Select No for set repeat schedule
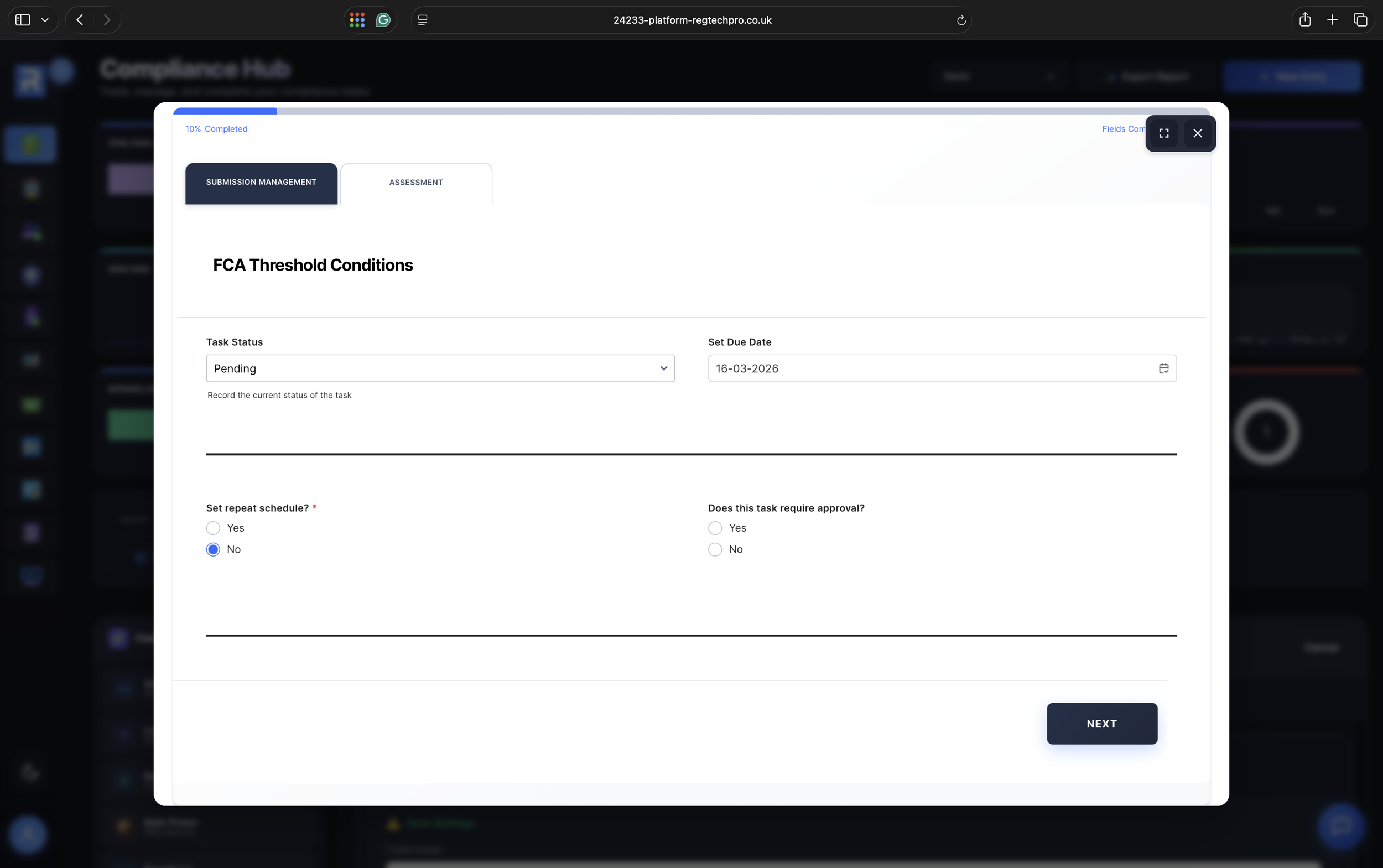The height and width of the screenshot is (868, 1383). 213,549
